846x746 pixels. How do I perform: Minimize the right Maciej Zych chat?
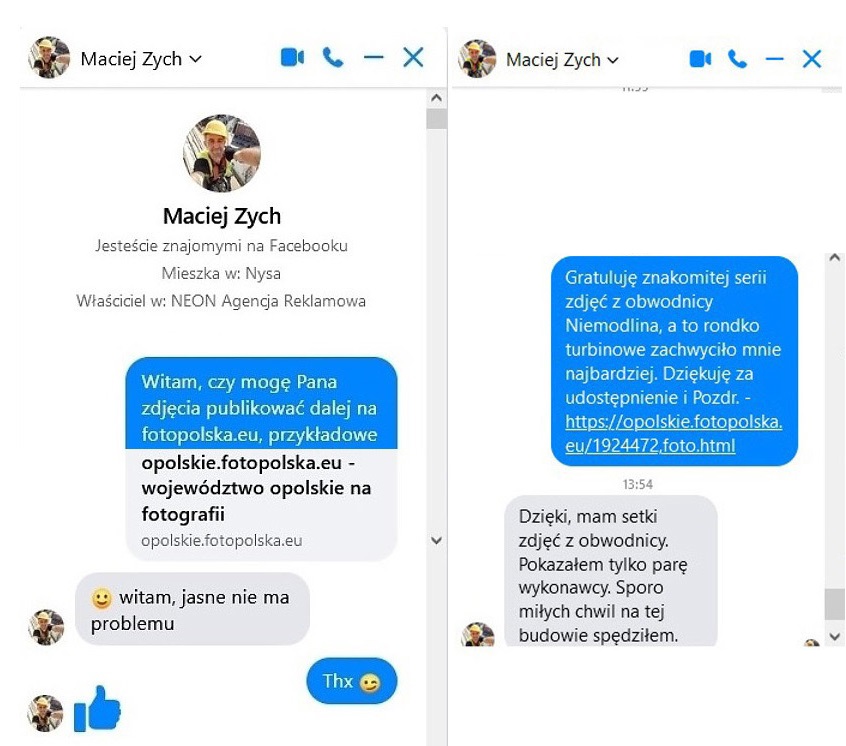coord(774,58)
